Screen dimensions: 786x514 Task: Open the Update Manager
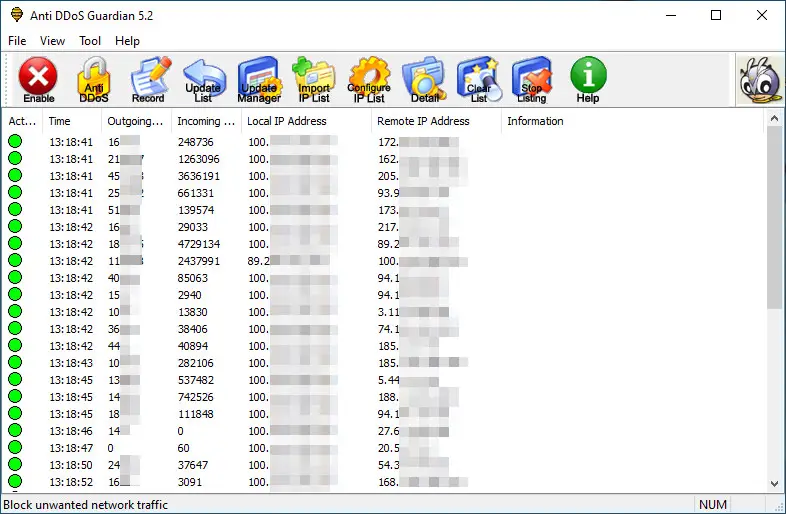point(259,80)
